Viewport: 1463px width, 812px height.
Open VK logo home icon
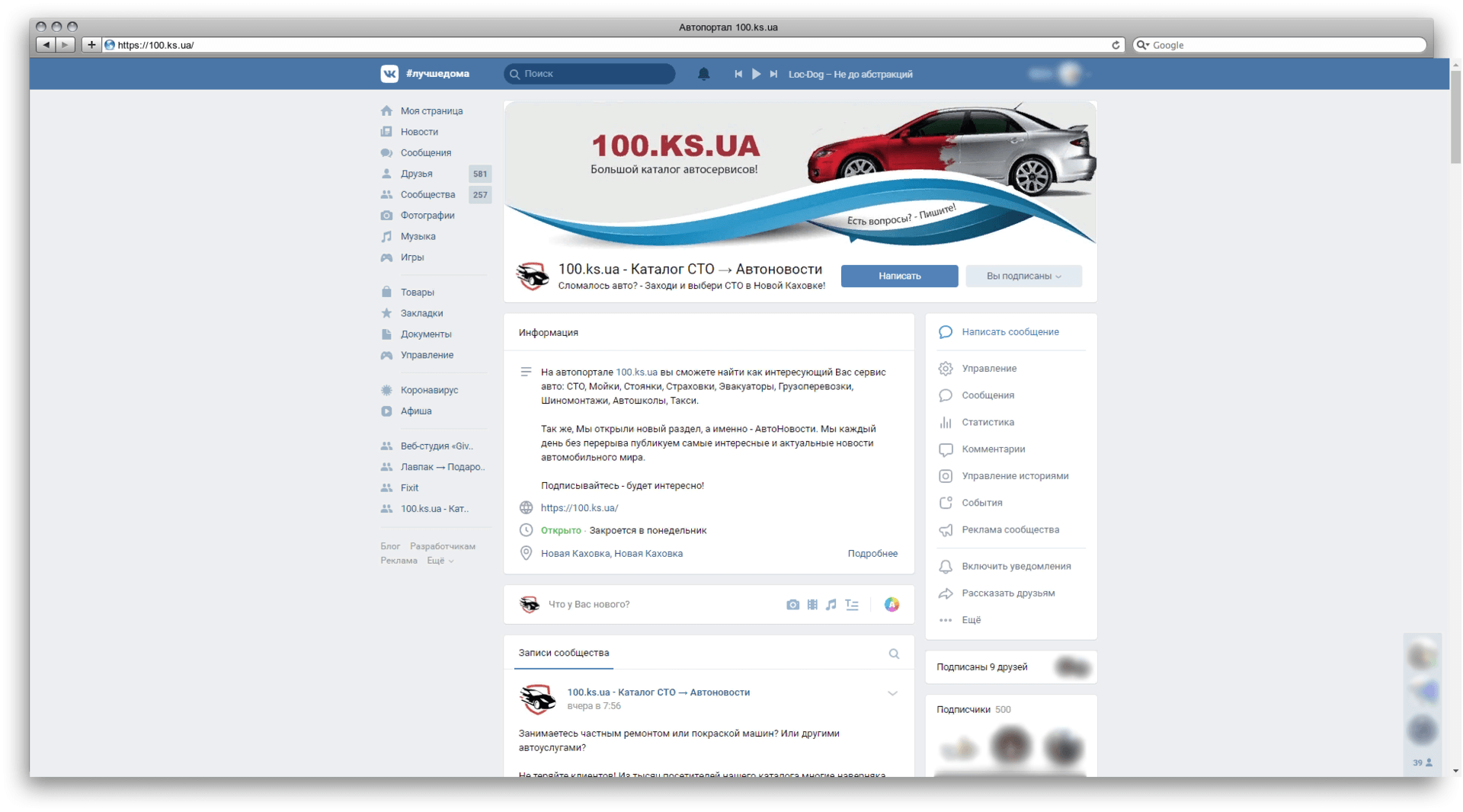point(389,74)
